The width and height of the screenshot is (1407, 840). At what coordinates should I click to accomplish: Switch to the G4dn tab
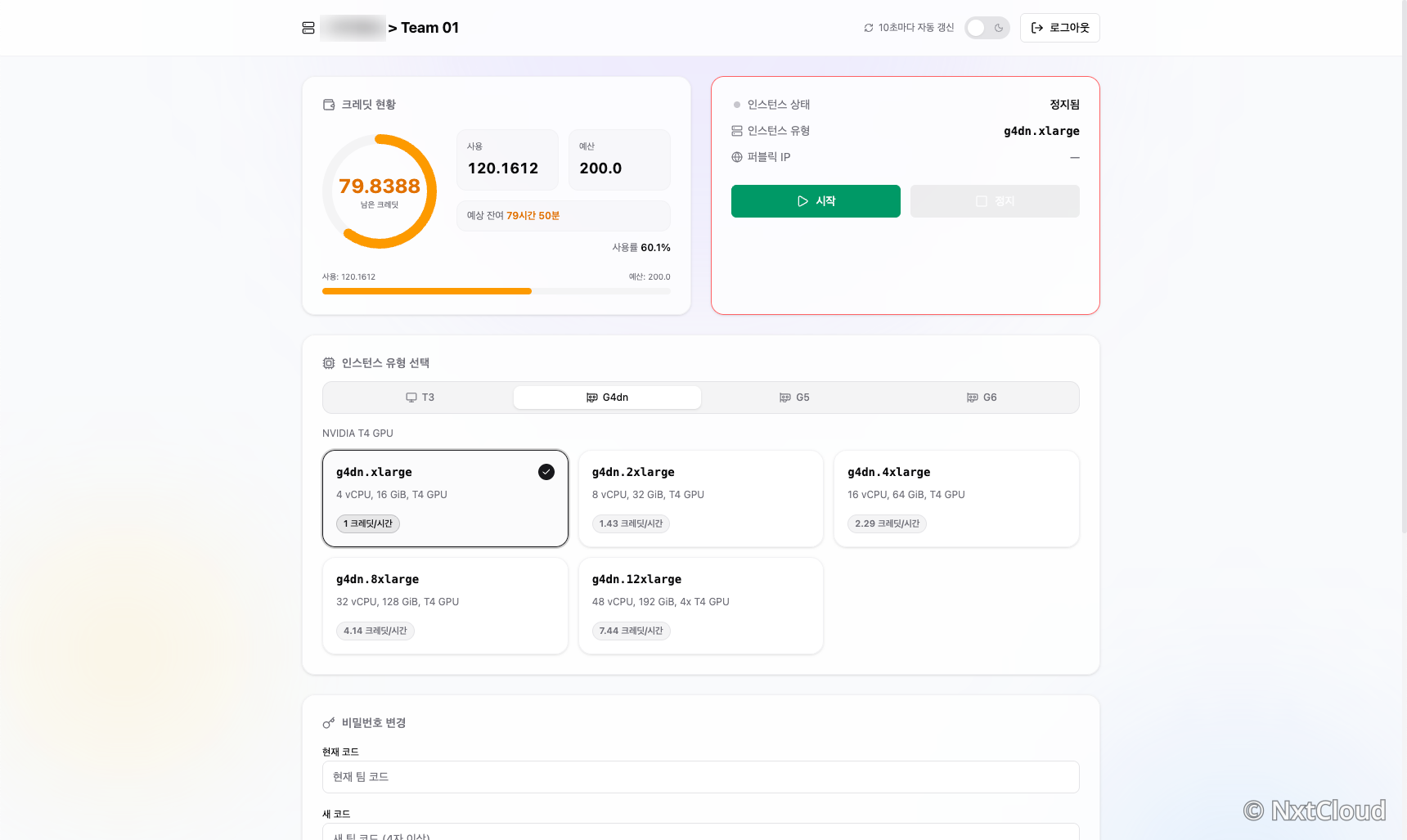(x=607, y=398)
